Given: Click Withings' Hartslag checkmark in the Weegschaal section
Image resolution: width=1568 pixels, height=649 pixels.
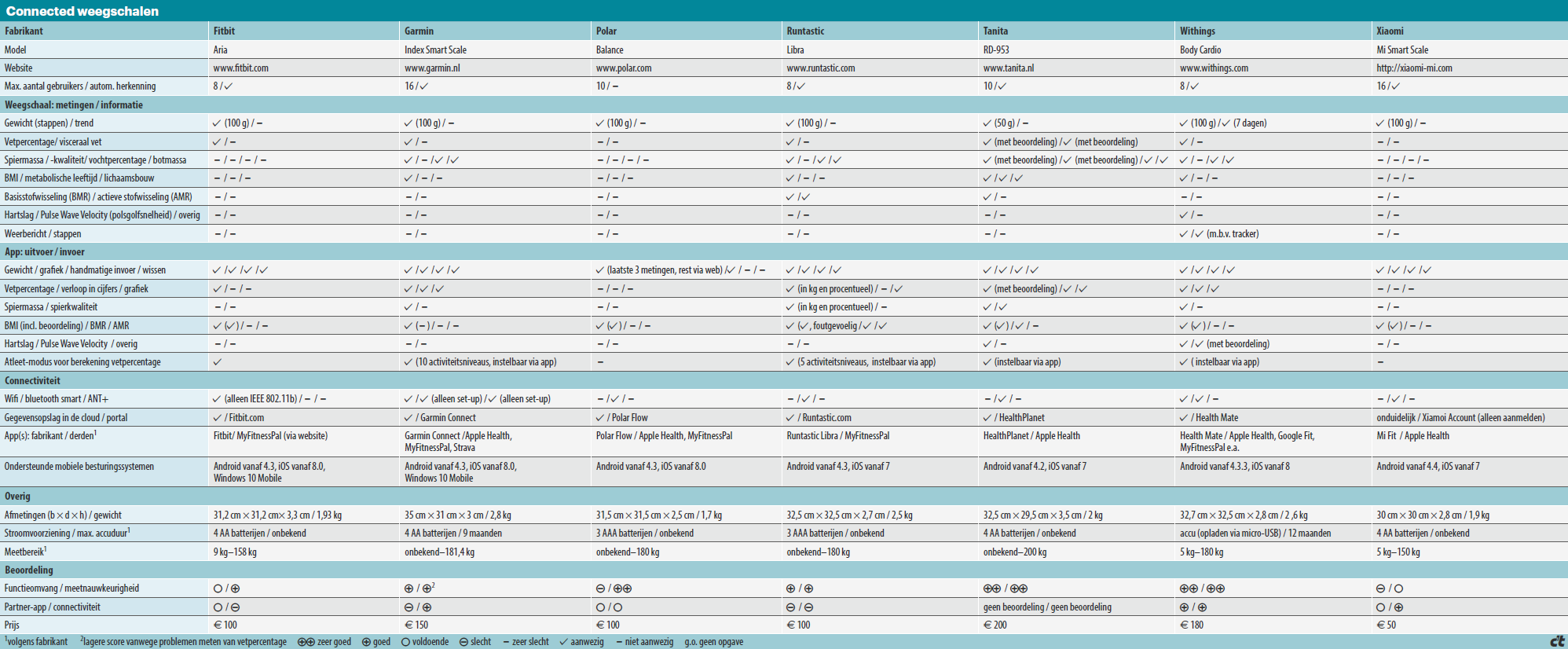Looking at the screenshot, I should (1184, 215).
